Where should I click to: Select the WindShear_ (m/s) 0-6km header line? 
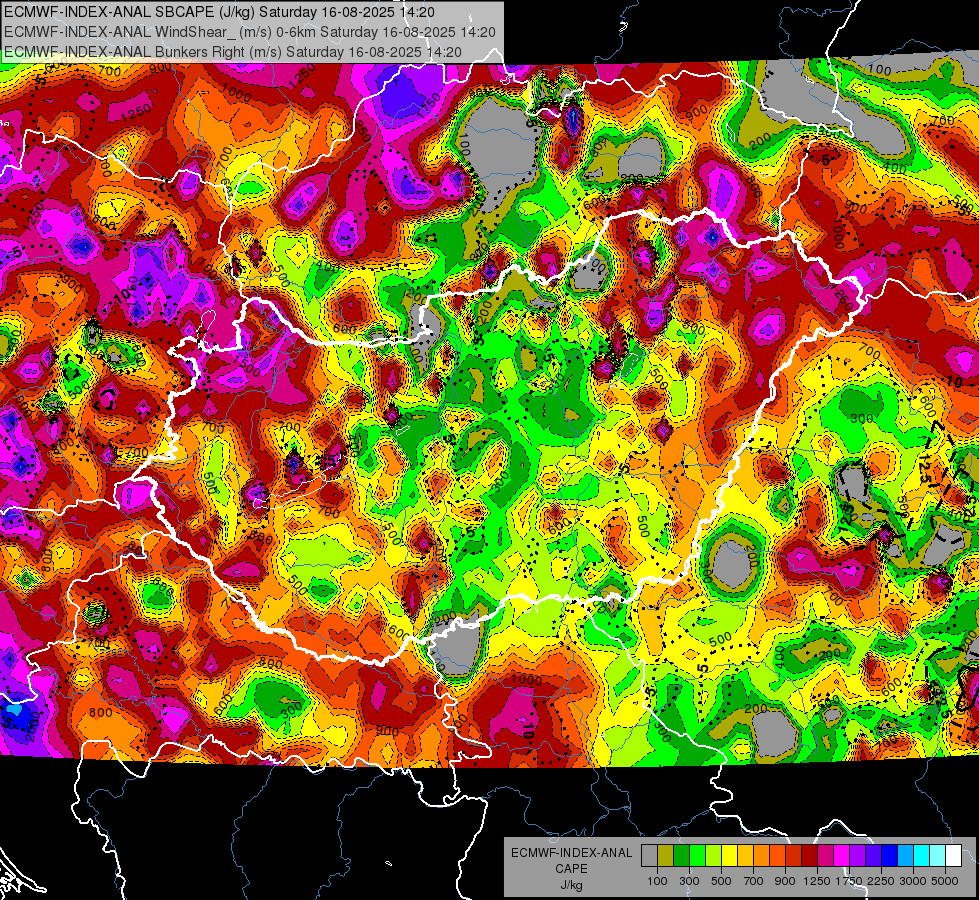[x=250, y=32]
